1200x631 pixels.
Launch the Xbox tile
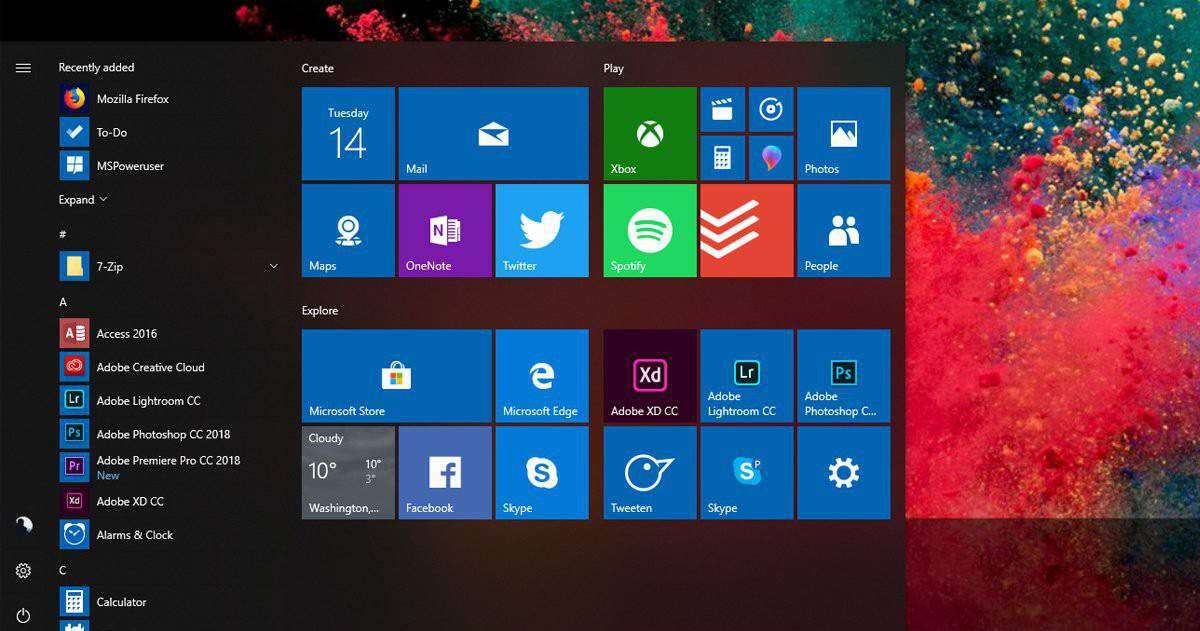point(650,134)
